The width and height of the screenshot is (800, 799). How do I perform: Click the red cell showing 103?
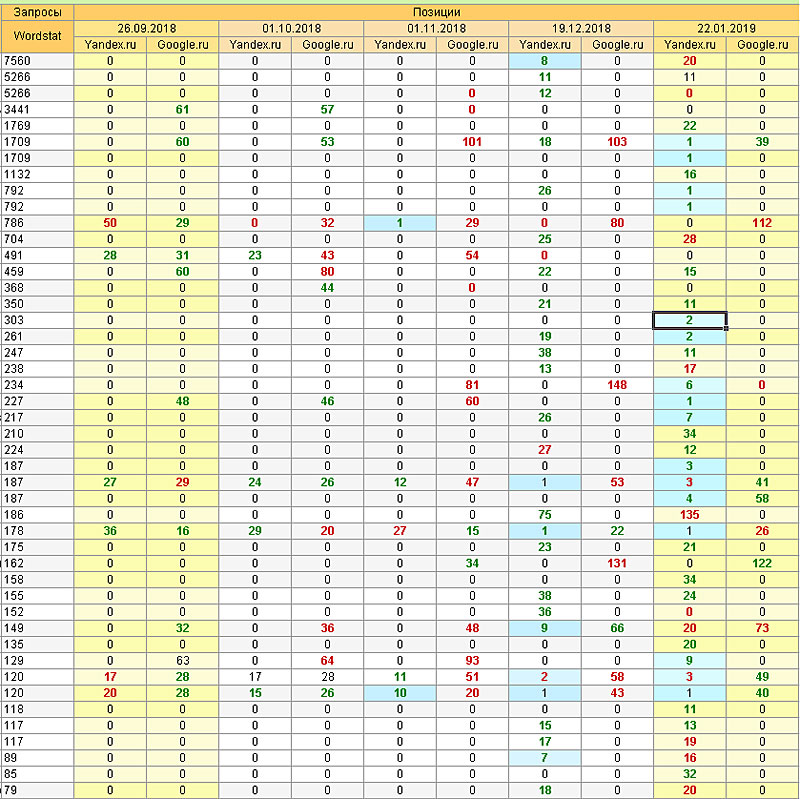click(x=617, y=142)
